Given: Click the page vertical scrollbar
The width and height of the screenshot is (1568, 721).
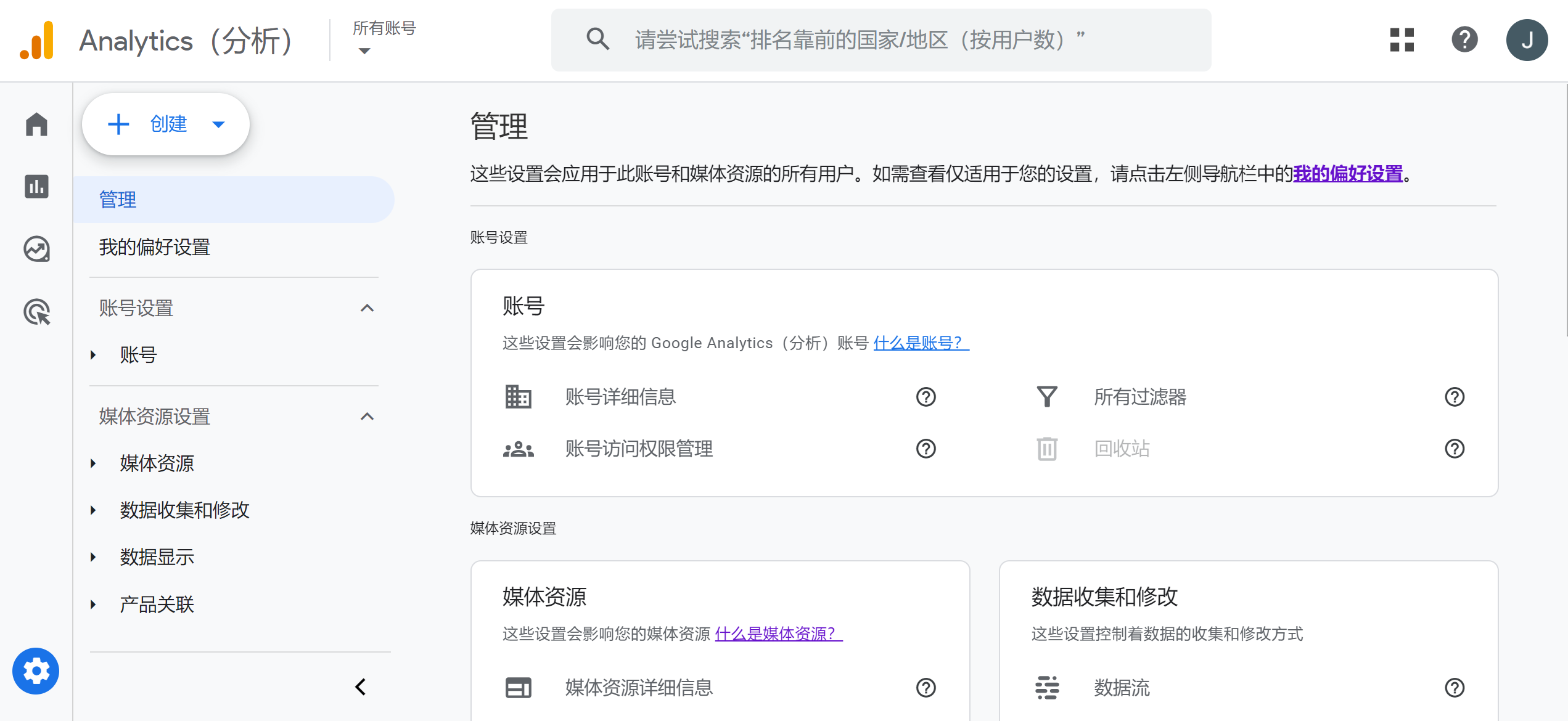Looking at the screenshot, I should 1566,210.
